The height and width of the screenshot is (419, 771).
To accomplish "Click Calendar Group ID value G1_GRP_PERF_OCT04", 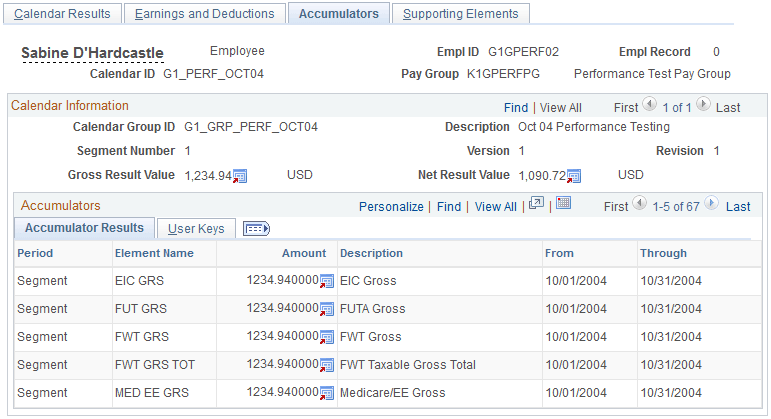I will pos(251,127).
